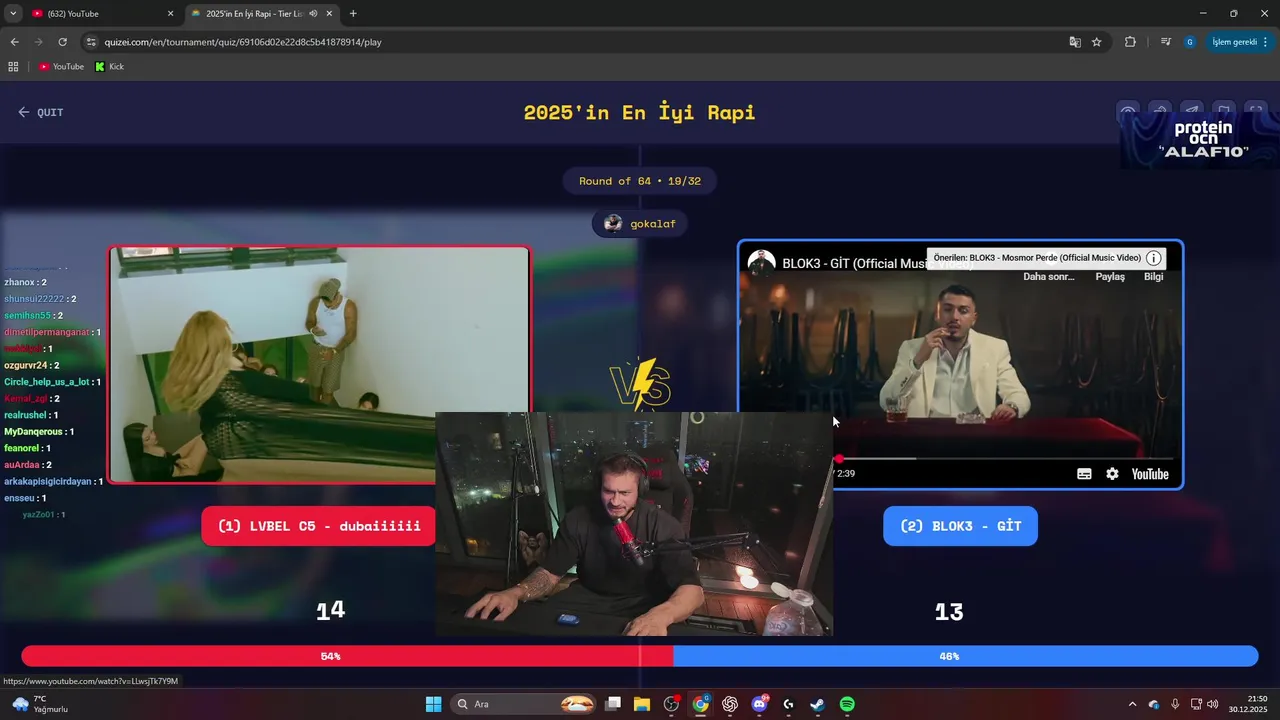Open Spotify from the taskbar

pyautogui.click(x=847, y=704)
